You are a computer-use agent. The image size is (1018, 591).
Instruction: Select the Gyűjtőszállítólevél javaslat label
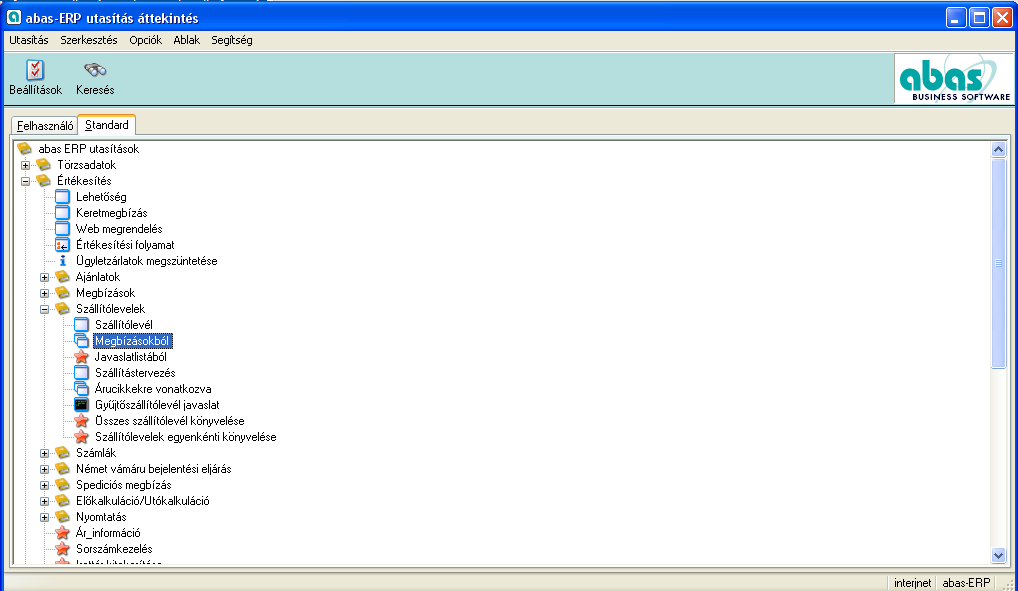click(x=157, y=405)
